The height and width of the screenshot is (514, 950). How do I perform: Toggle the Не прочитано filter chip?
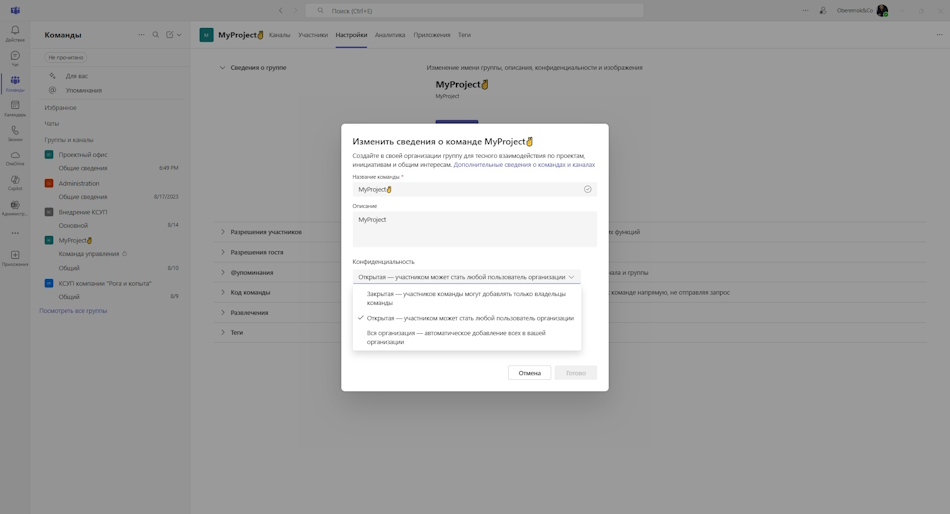[x=65, y=57]
